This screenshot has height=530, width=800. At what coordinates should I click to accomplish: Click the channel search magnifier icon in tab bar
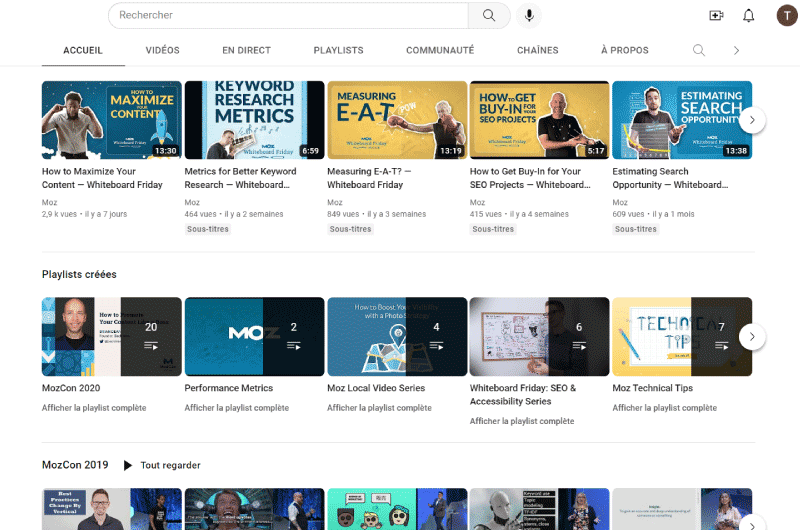(699, 50)
